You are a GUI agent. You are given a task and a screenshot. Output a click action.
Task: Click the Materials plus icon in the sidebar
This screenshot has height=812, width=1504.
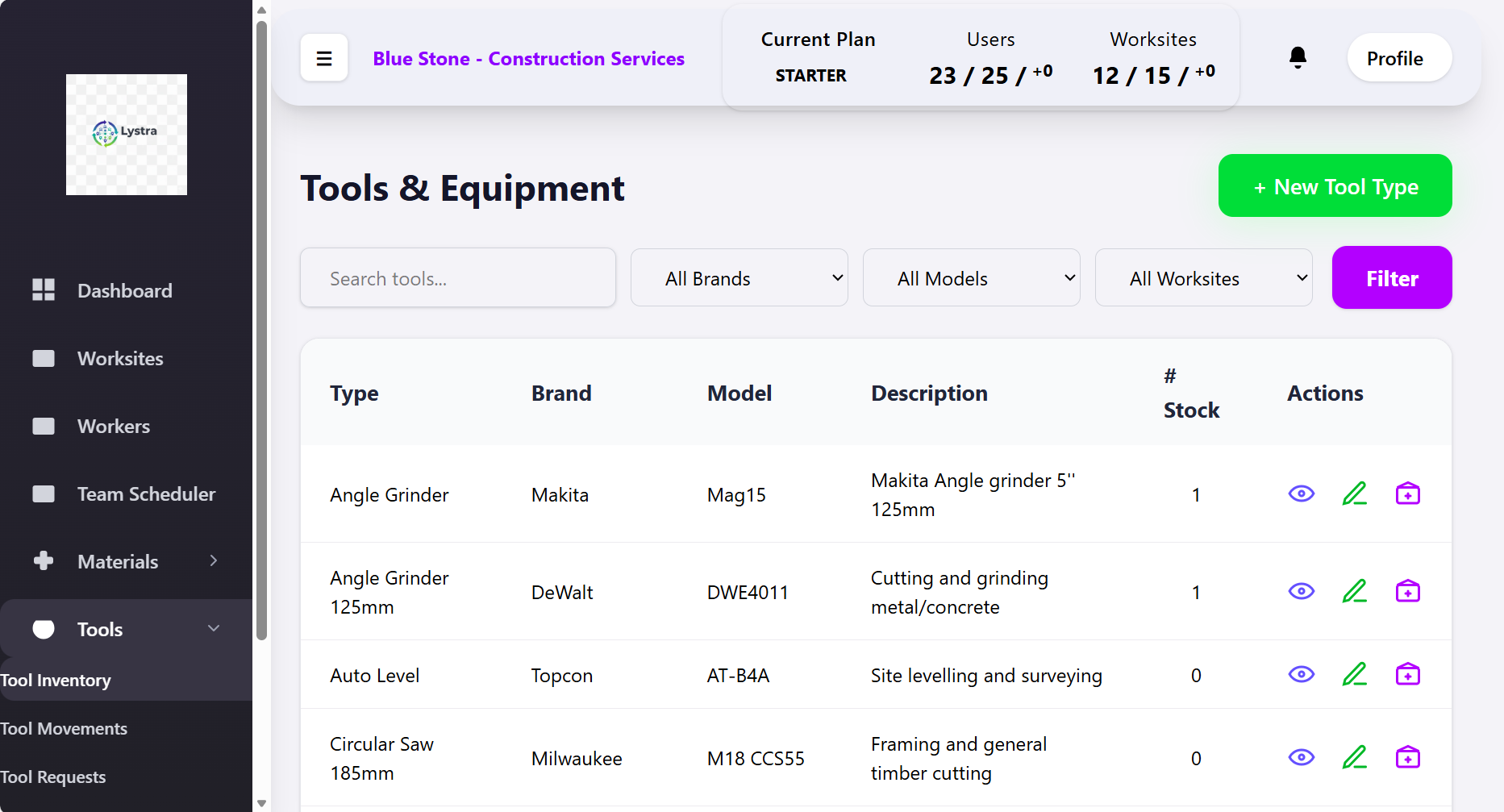pyautogui.click(x=44, y=560)
